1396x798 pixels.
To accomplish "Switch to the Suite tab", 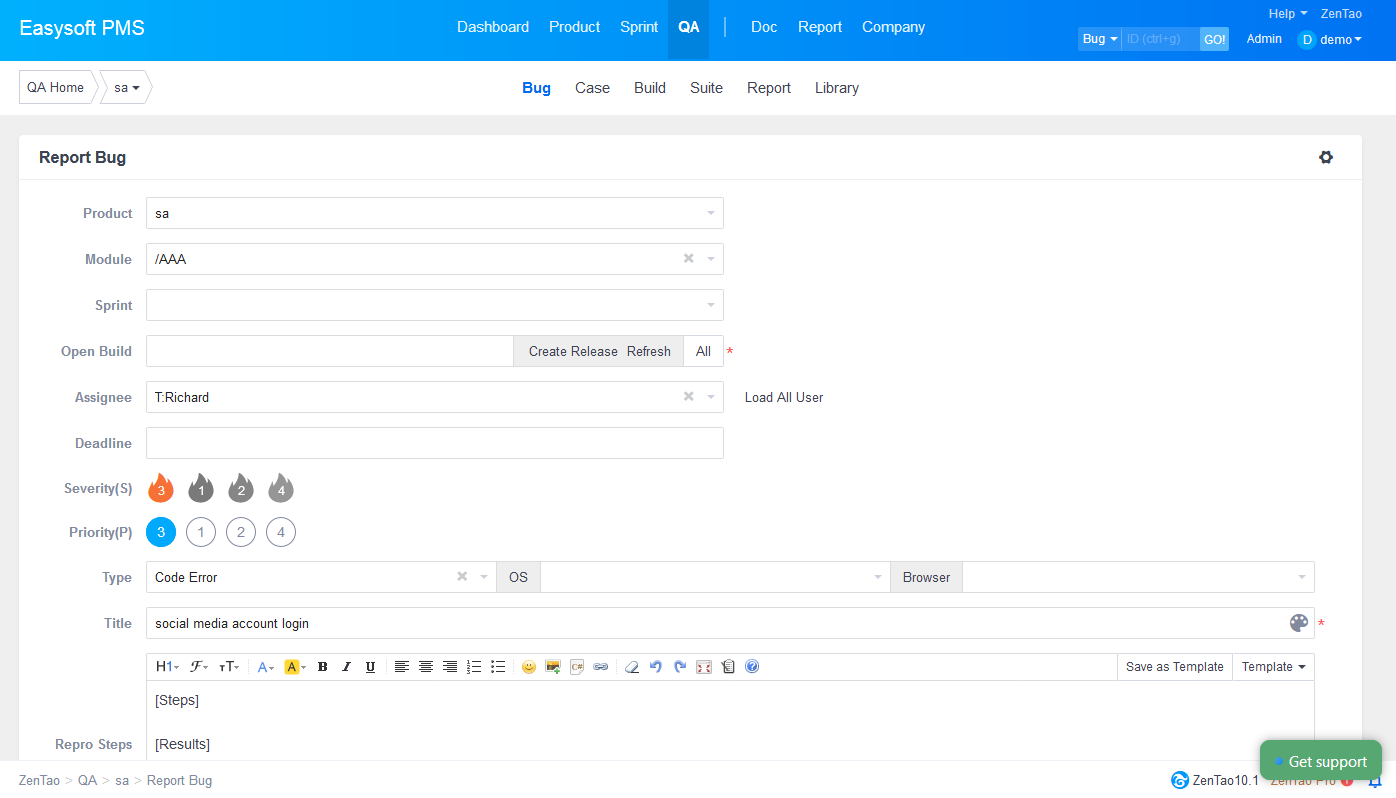I will (706, 88).
